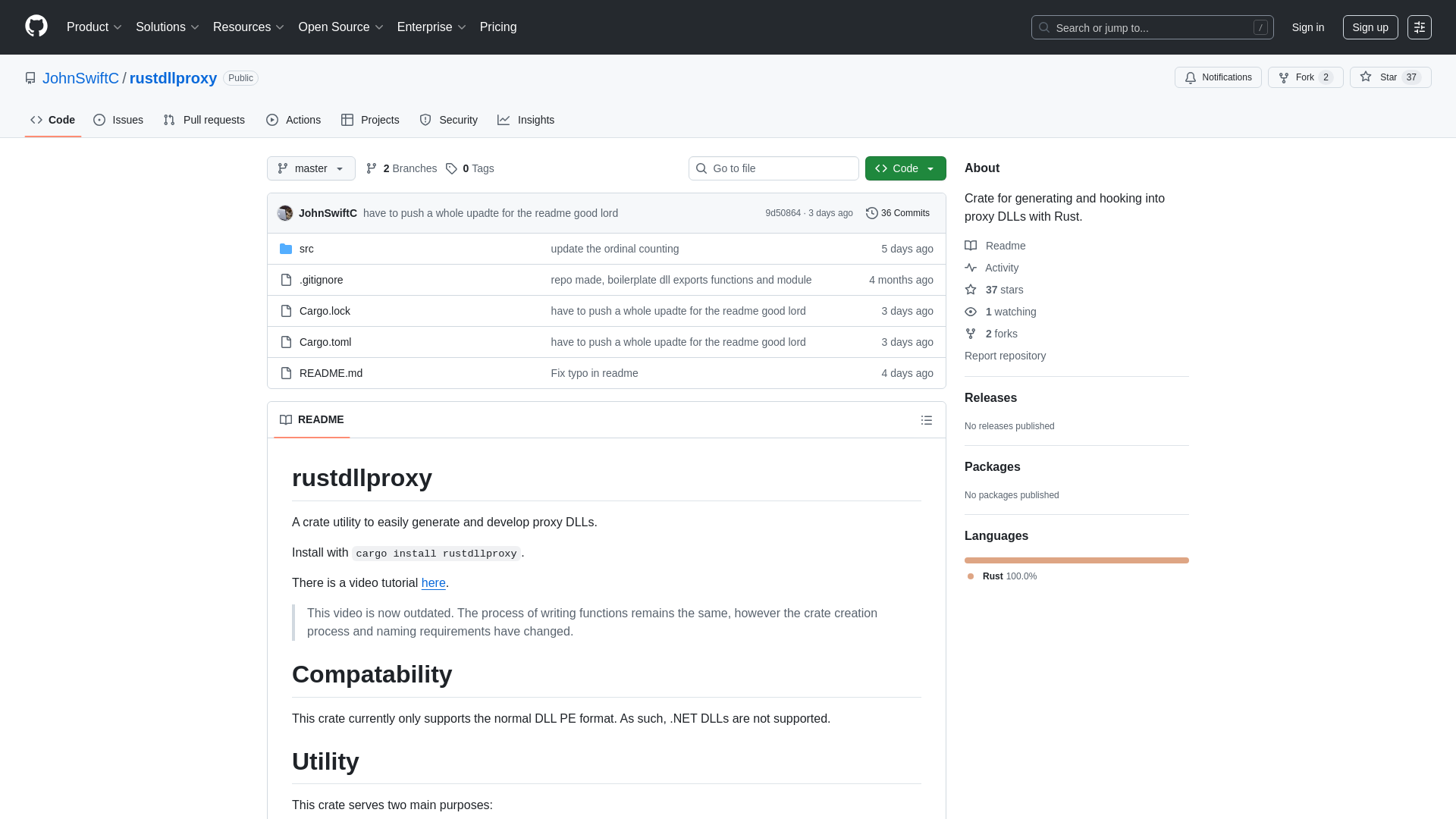Click the README outline list icon

coord(927,420)
